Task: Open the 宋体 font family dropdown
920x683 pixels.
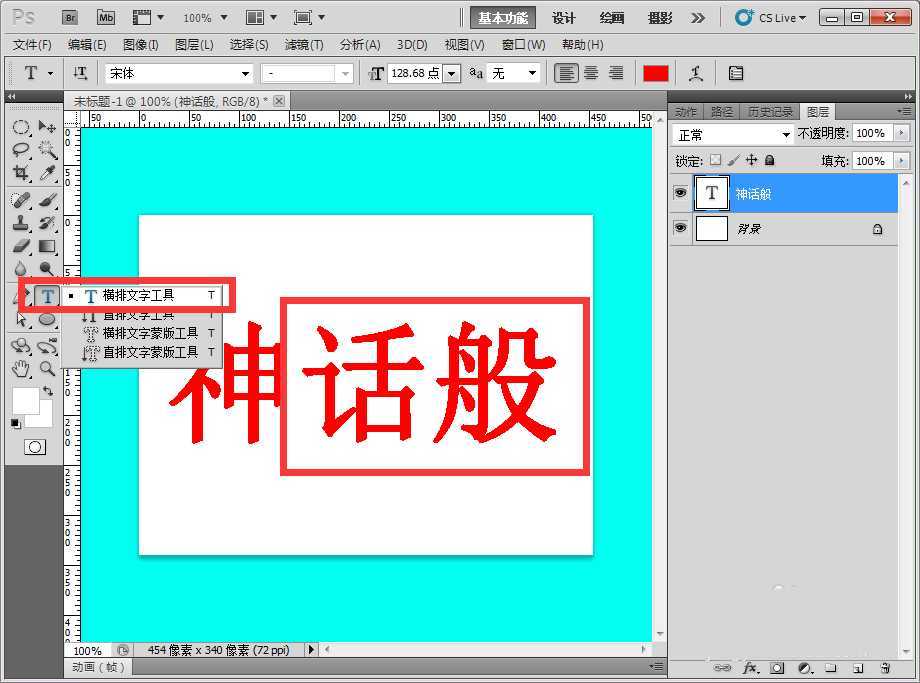Action: (245, 72)
